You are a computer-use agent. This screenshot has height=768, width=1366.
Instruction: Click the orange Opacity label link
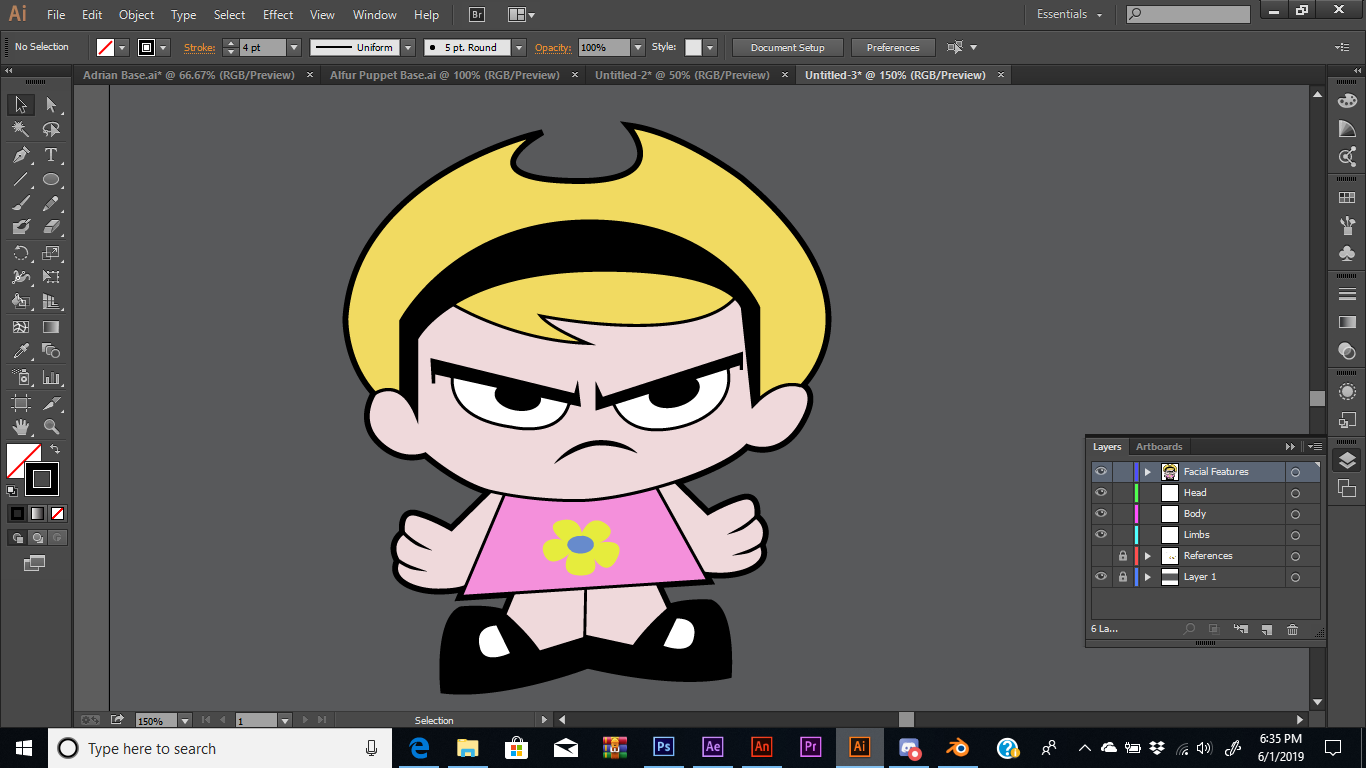point(552,47)
